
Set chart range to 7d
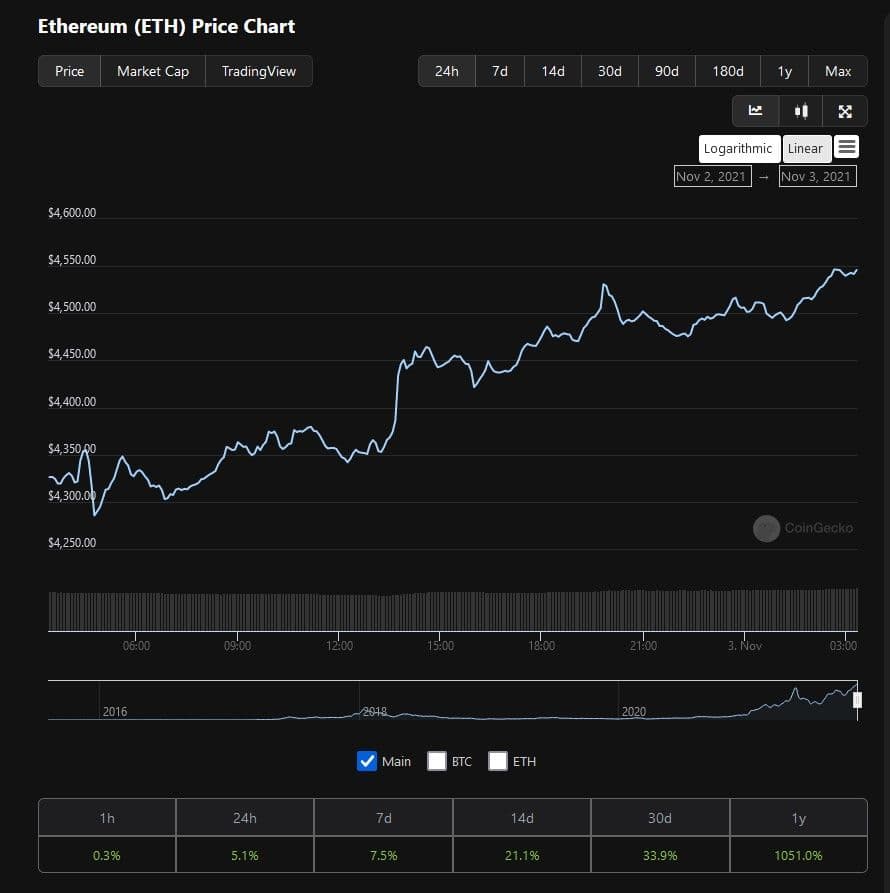tap(499, 71)
